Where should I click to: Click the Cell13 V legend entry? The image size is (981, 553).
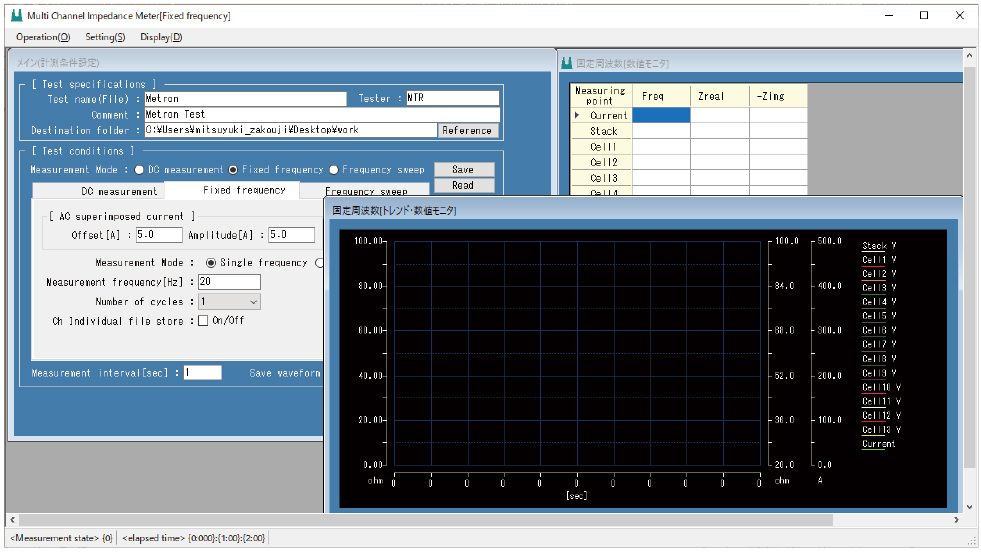881,430
